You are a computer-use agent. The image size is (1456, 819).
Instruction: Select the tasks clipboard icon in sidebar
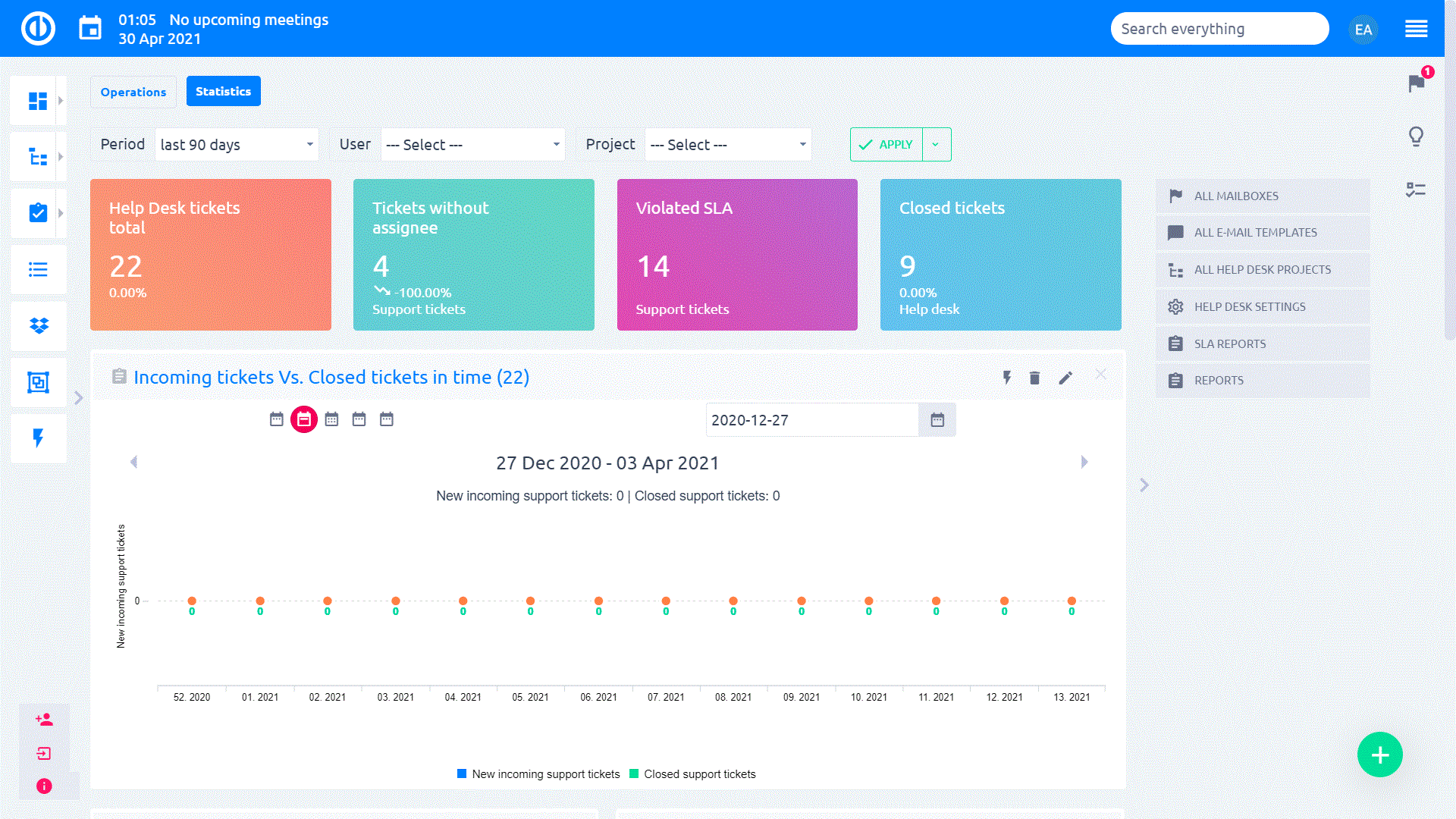[x=38, y=213]
